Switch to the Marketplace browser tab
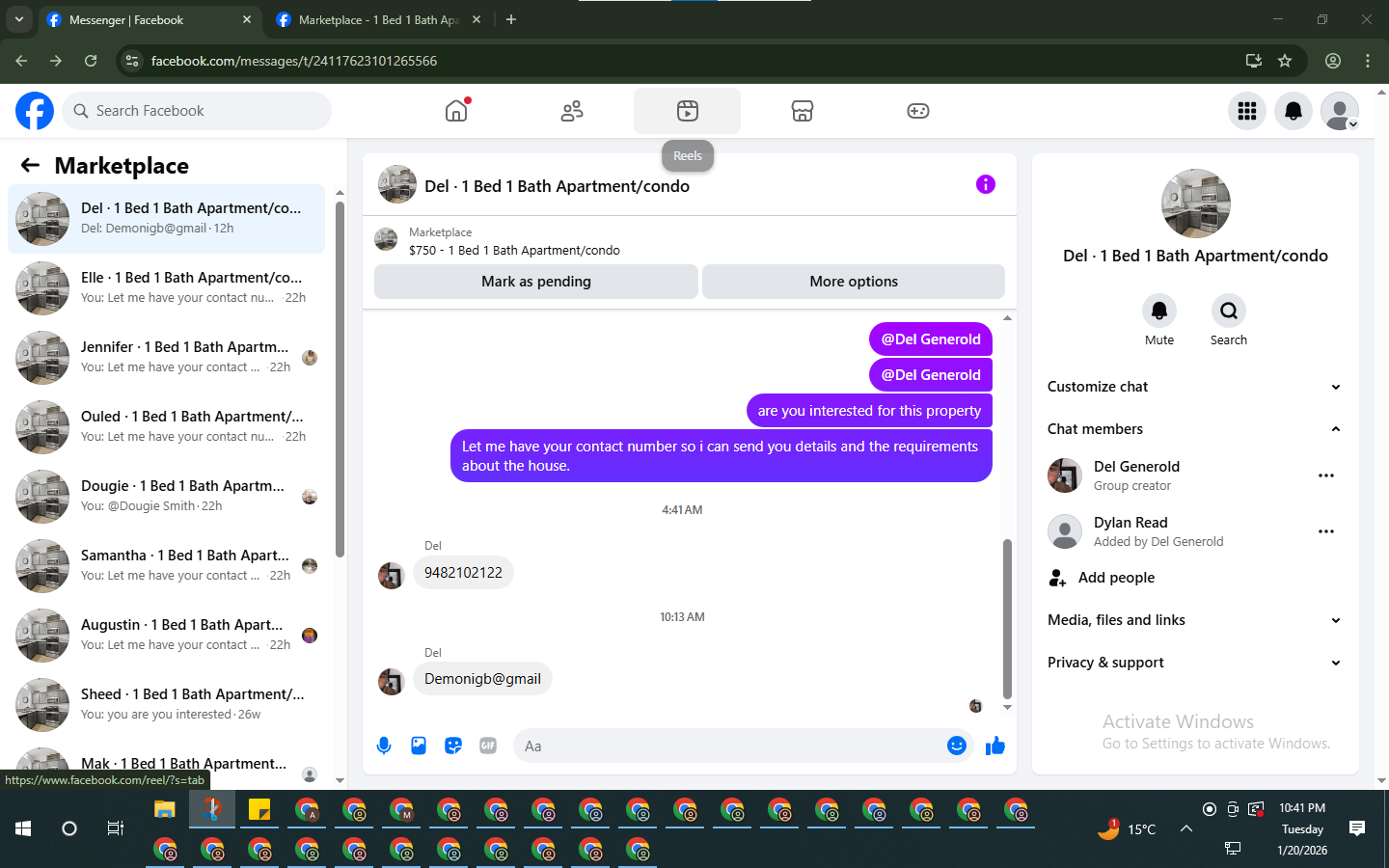Screen dimensions: 1389x868 tap(379, 20)
